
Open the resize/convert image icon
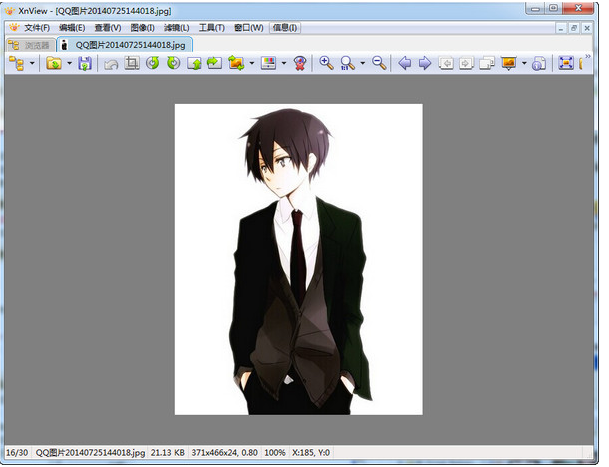point(236,63)
